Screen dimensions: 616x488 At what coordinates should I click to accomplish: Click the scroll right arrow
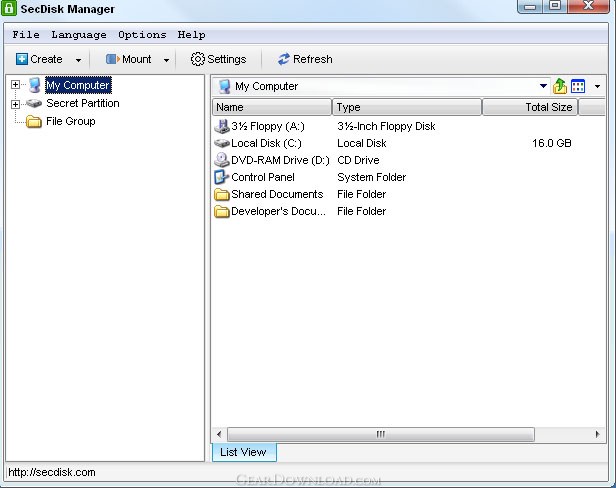pyautogui.click(x=597, y=434)
